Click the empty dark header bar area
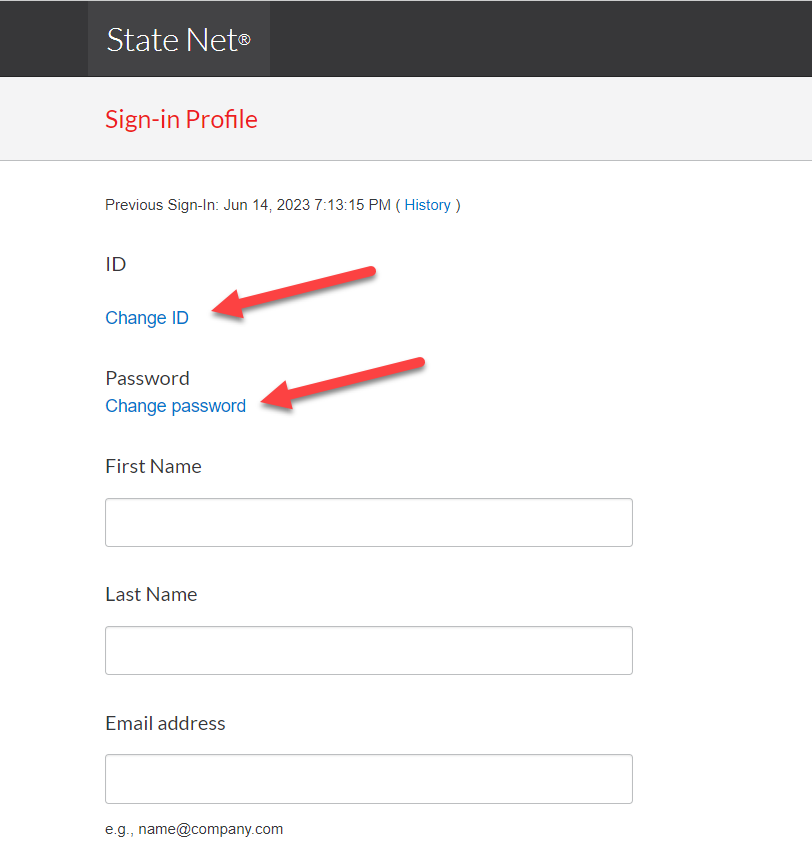812x855 pixels. click(540, 38)
